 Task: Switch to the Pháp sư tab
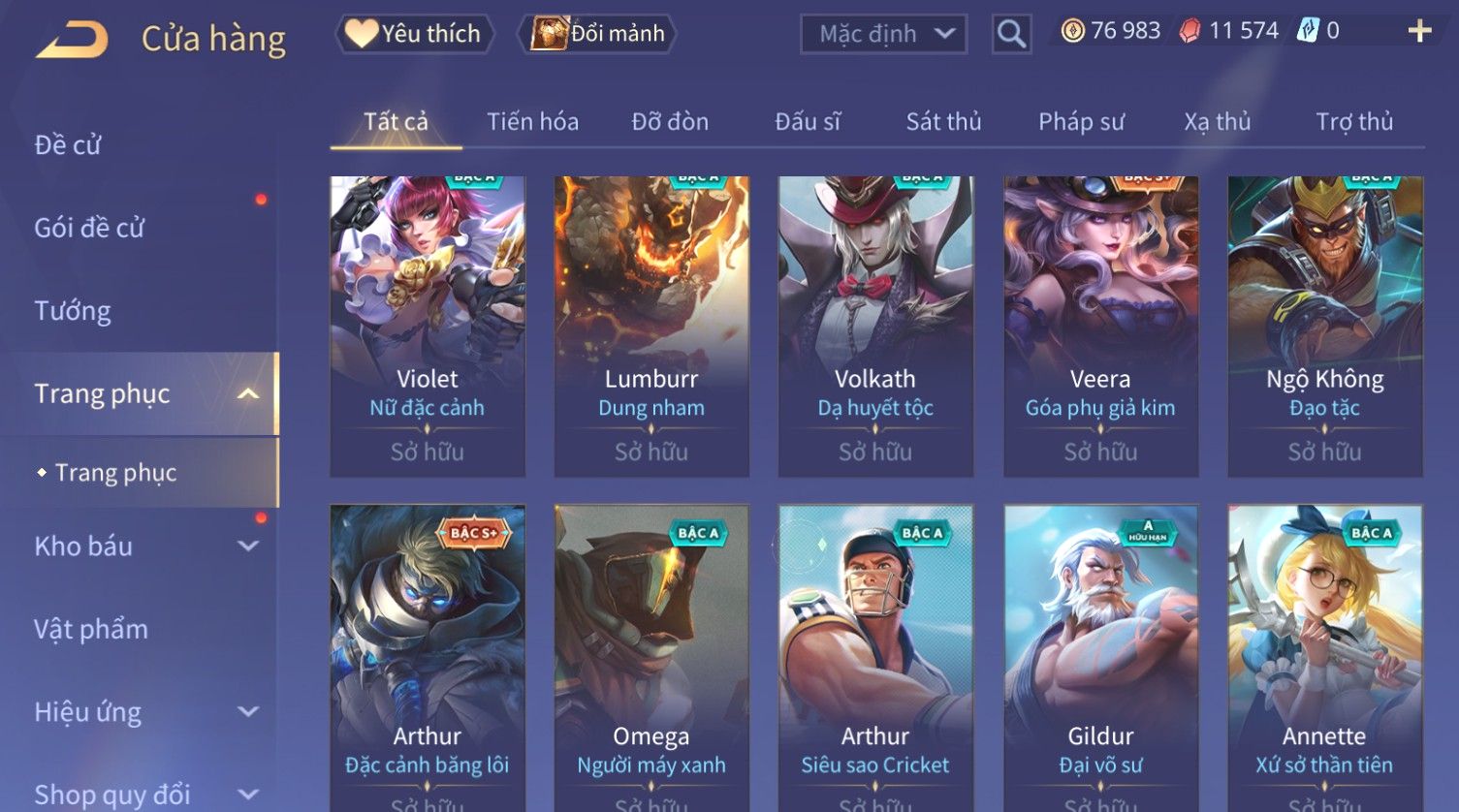(x=1081, y=122)
